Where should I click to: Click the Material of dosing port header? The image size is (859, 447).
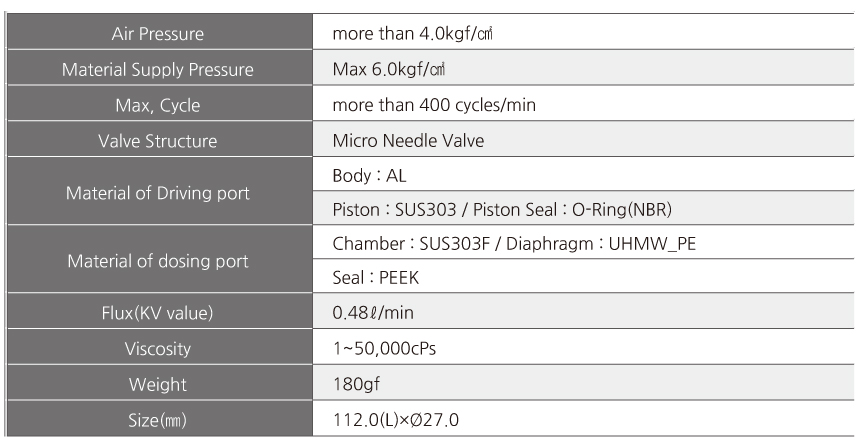point(159,259)
